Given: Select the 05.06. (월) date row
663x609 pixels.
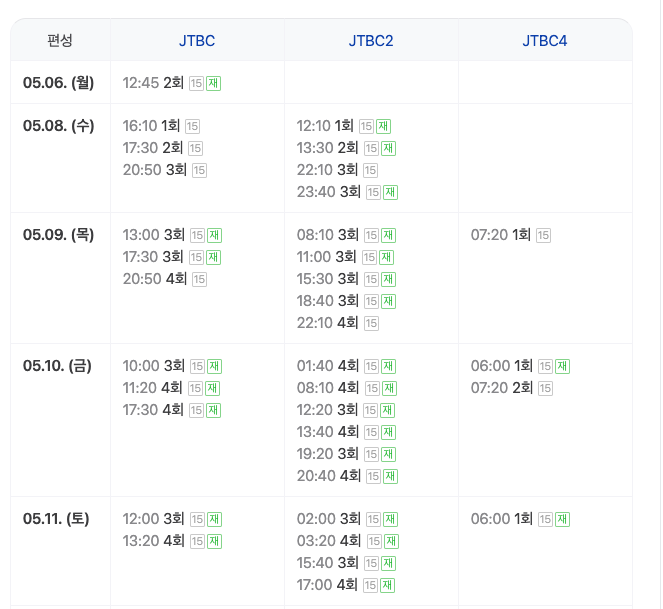Looking at the screenshot, I should tap(58, 82).
